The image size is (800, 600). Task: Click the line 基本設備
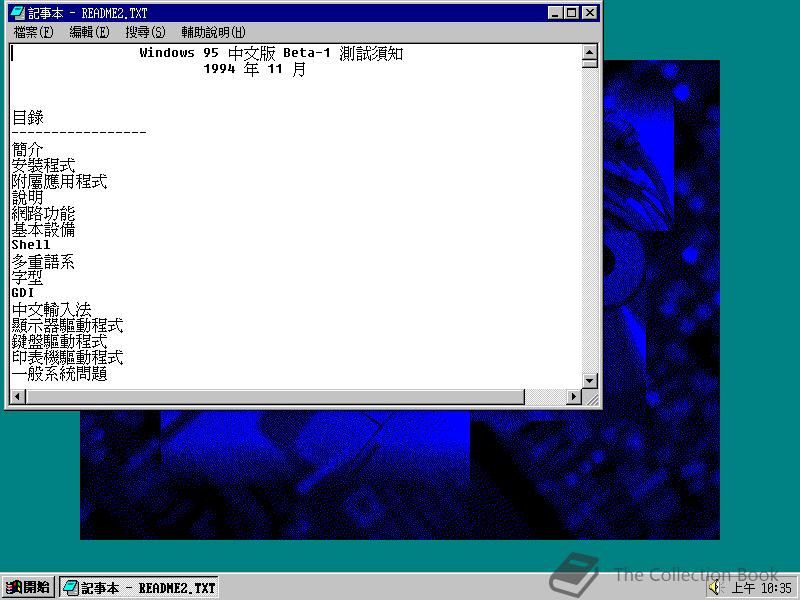point(43,230)
